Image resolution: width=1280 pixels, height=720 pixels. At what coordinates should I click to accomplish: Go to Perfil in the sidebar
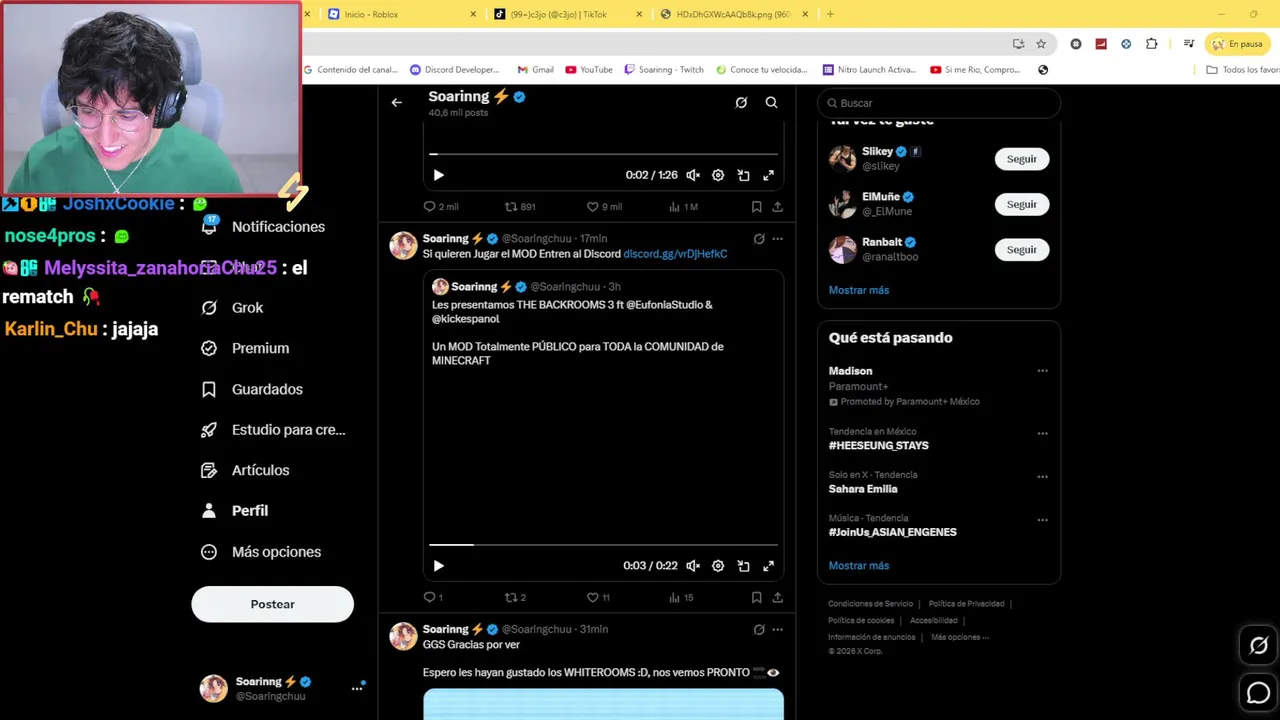pyautogui.click(x=234, y=511)
